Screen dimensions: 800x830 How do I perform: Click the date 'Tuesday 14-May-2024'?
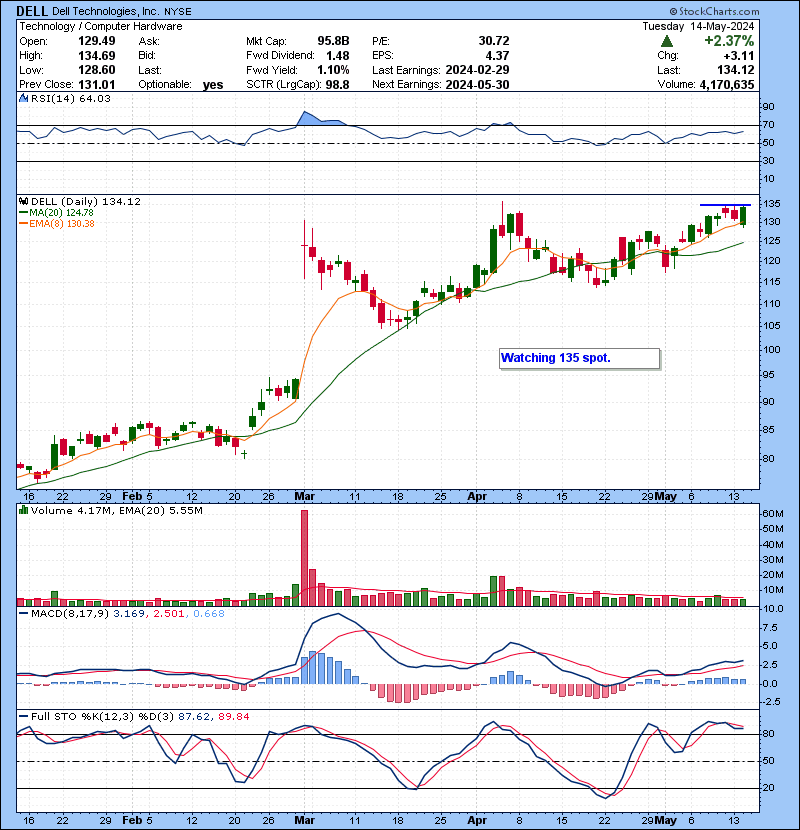[698, 26]
